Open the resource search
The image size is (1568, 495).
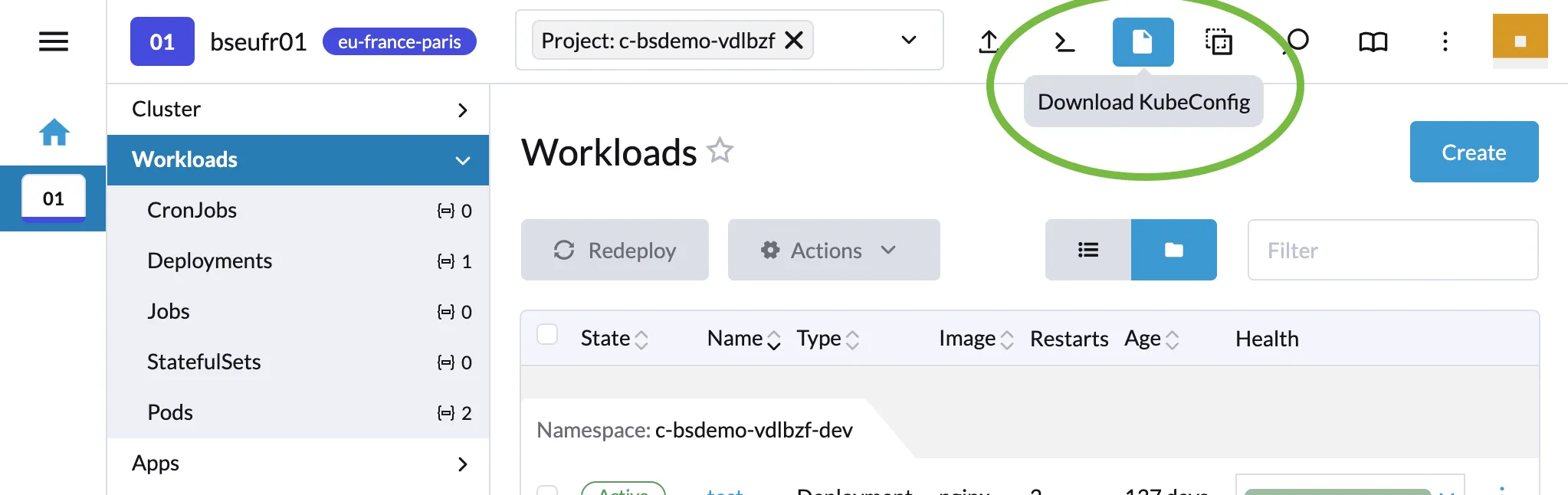pos(1295,41)
